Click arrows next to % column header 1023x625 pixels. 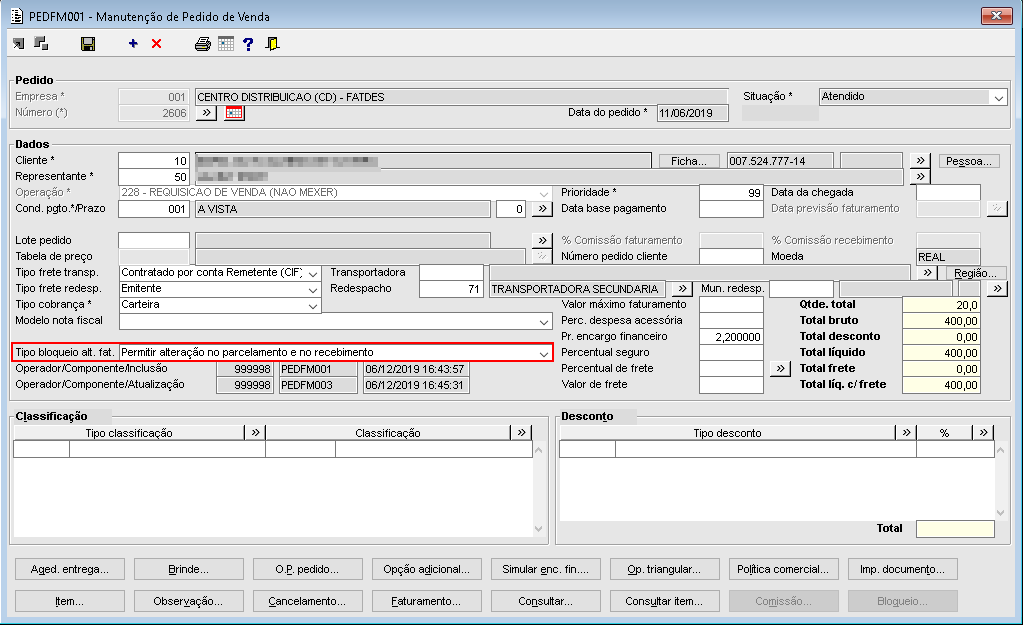(x=983, y=433)
